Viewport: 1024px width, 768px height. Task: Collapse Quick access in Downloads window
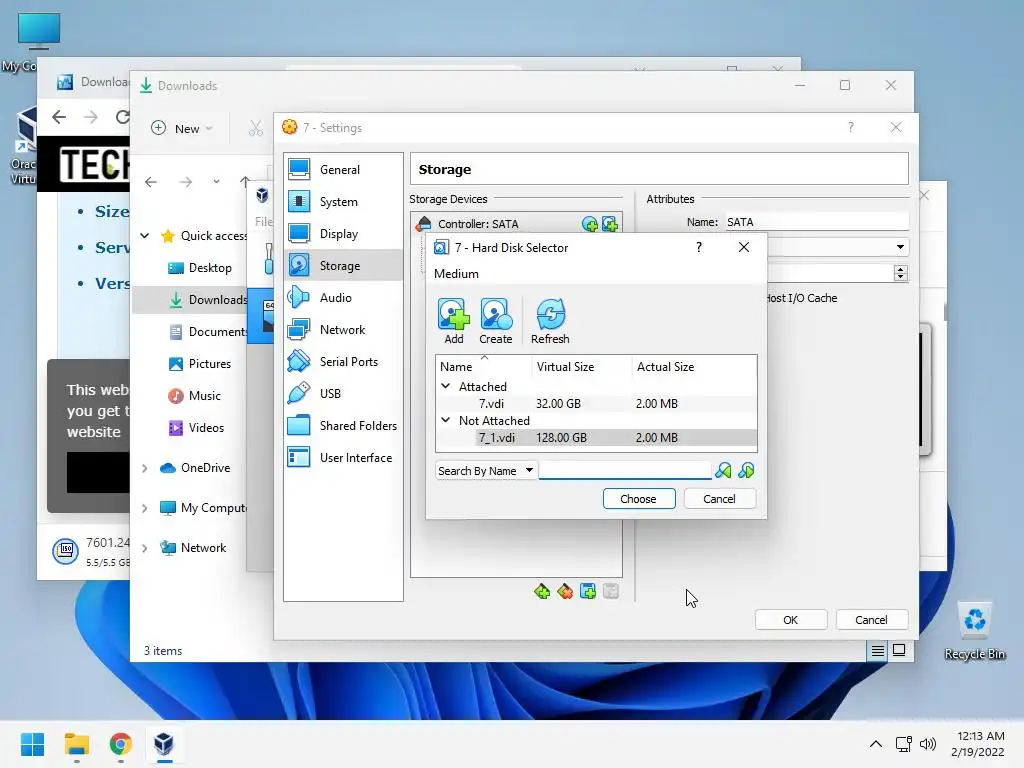tap(145, 236)
